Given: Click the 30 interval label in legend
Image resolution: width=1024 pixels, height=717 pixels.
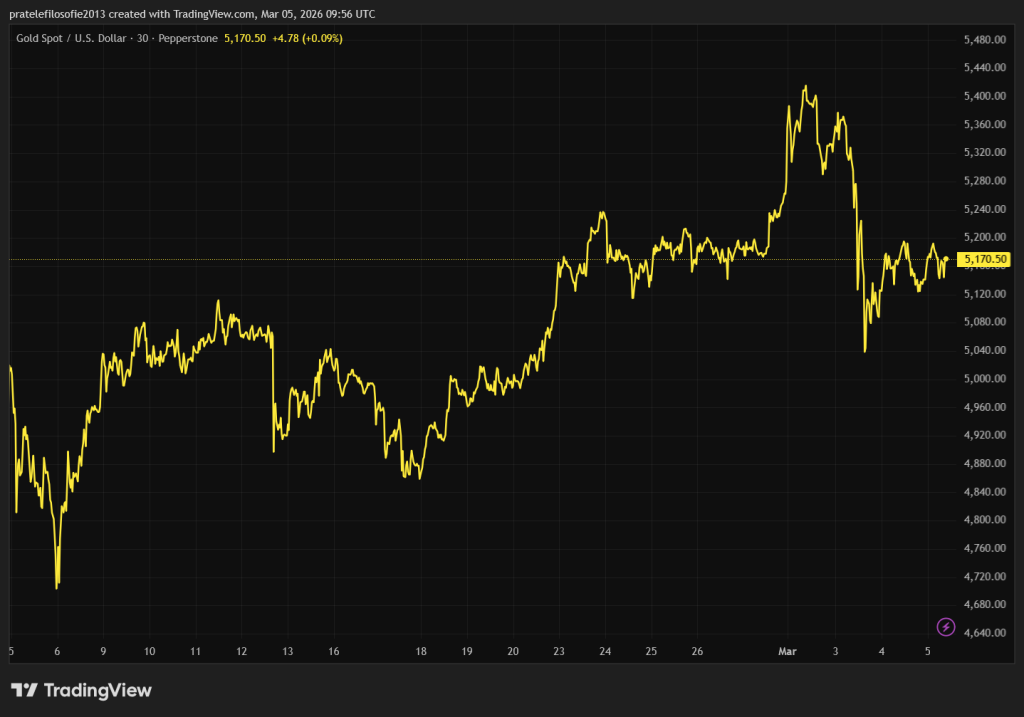Looking at the screenshot, I should point(144,38).
